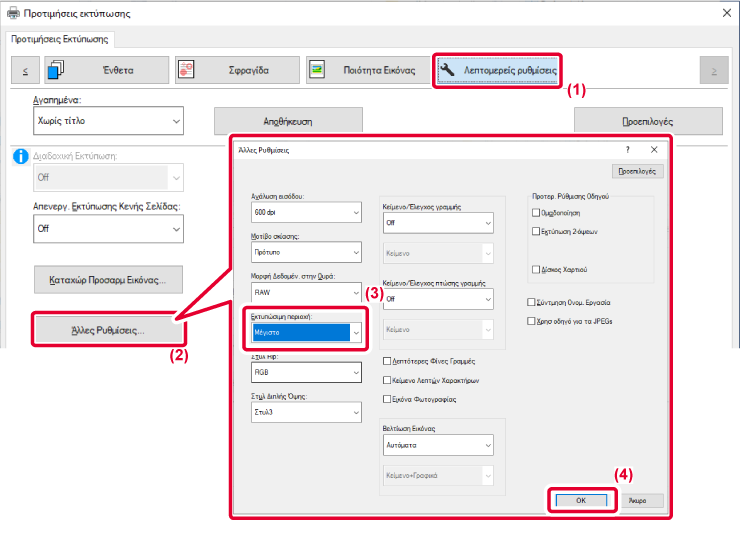
Task: Click the printer icon in the title bar
Action: tap(13, 13)
